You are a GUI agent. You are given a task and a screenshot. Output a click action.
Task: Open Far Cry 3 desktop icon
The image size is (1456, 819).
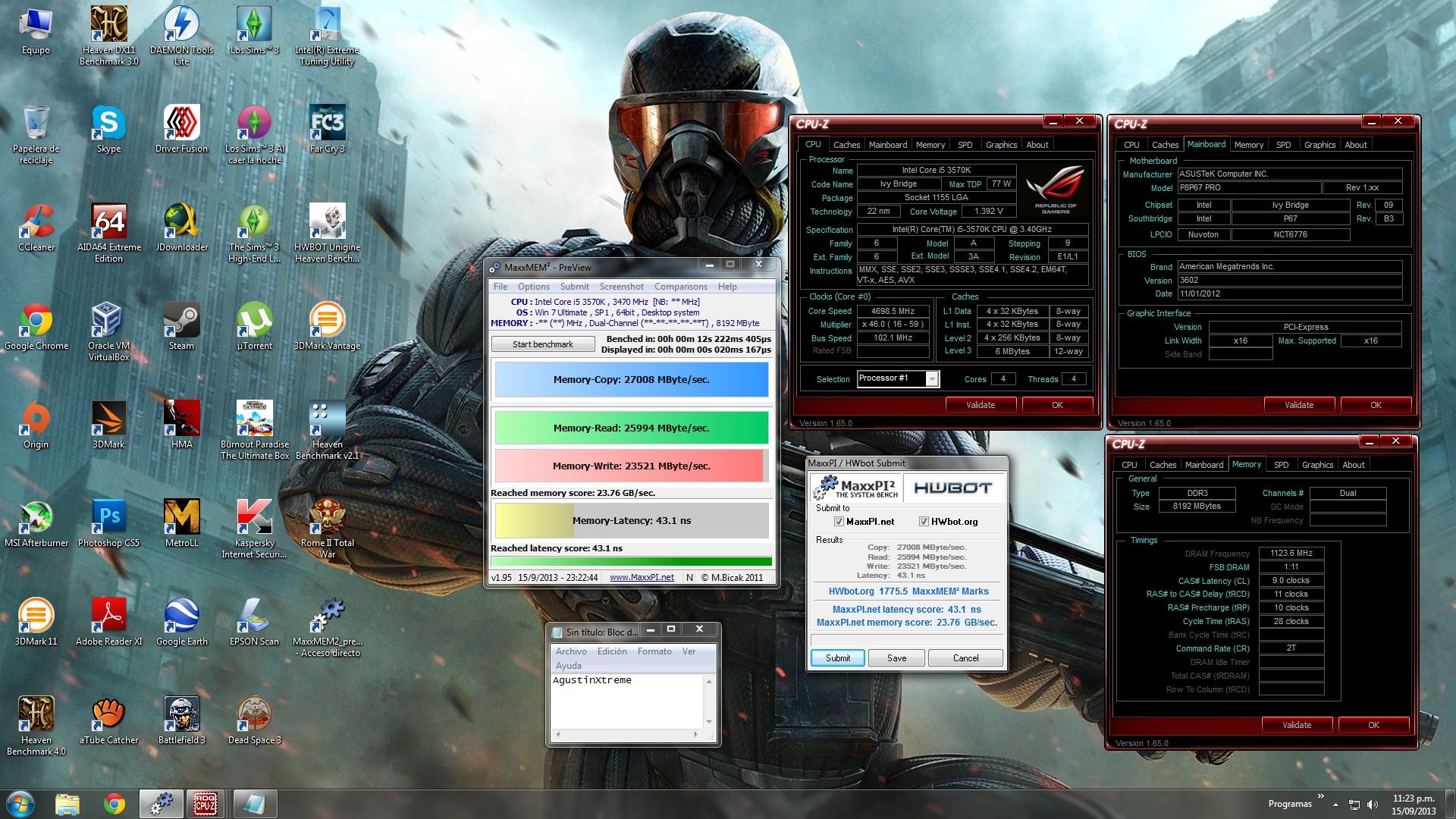(327, 130)
